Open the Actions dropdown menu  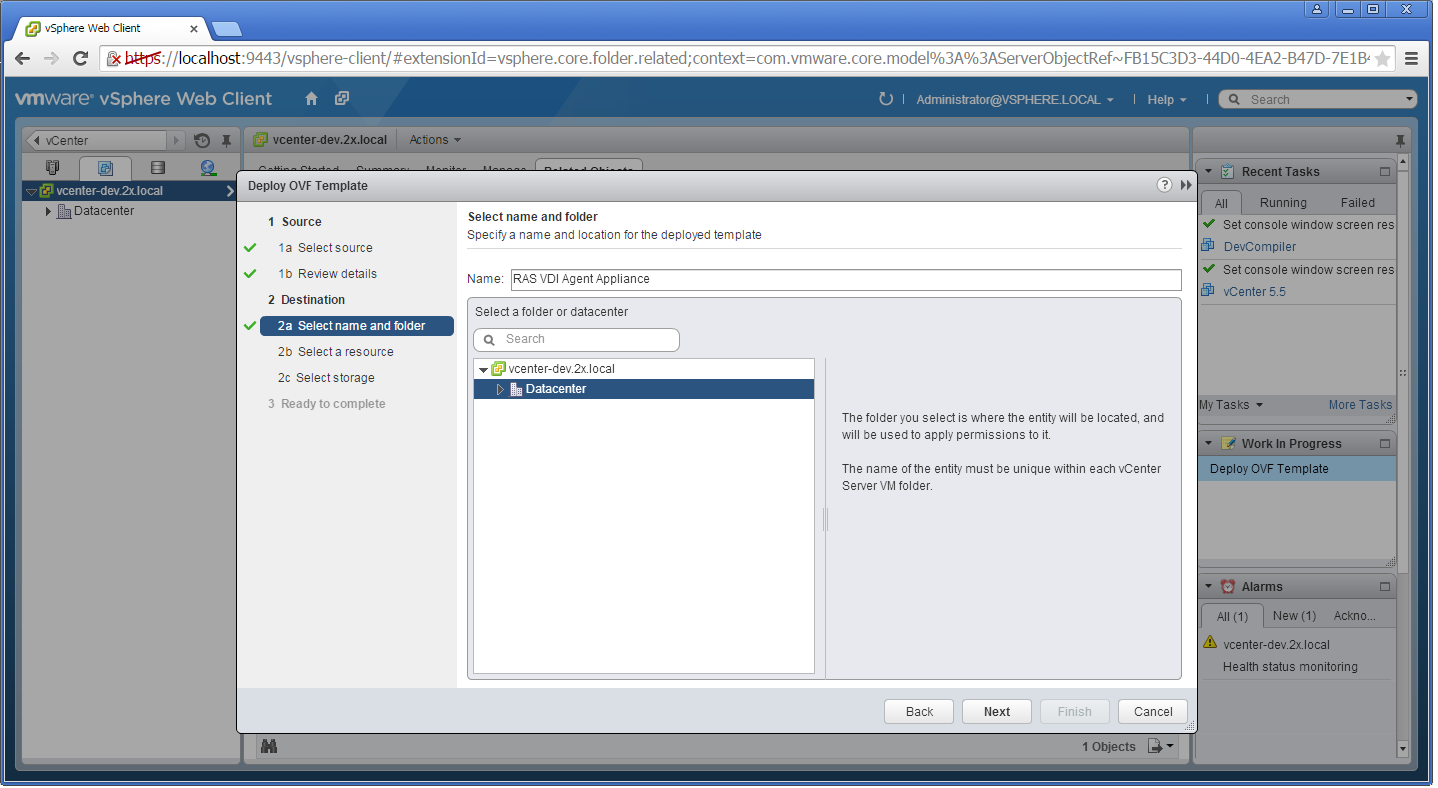[436, 140]
